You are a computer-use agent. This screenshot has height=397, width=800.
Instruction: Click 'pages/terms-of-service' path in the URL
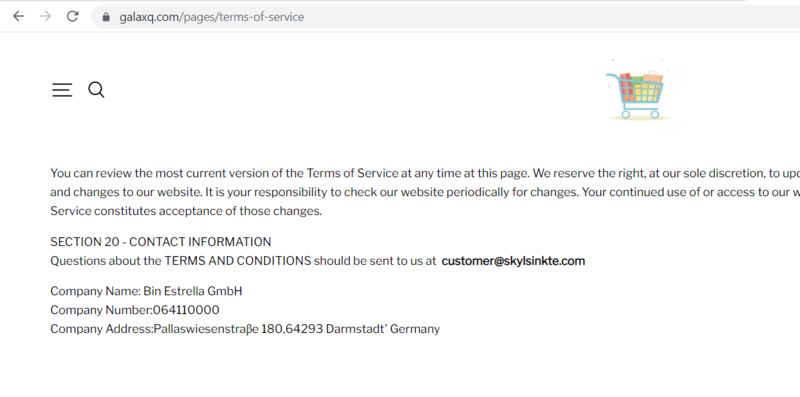point(243,17)
